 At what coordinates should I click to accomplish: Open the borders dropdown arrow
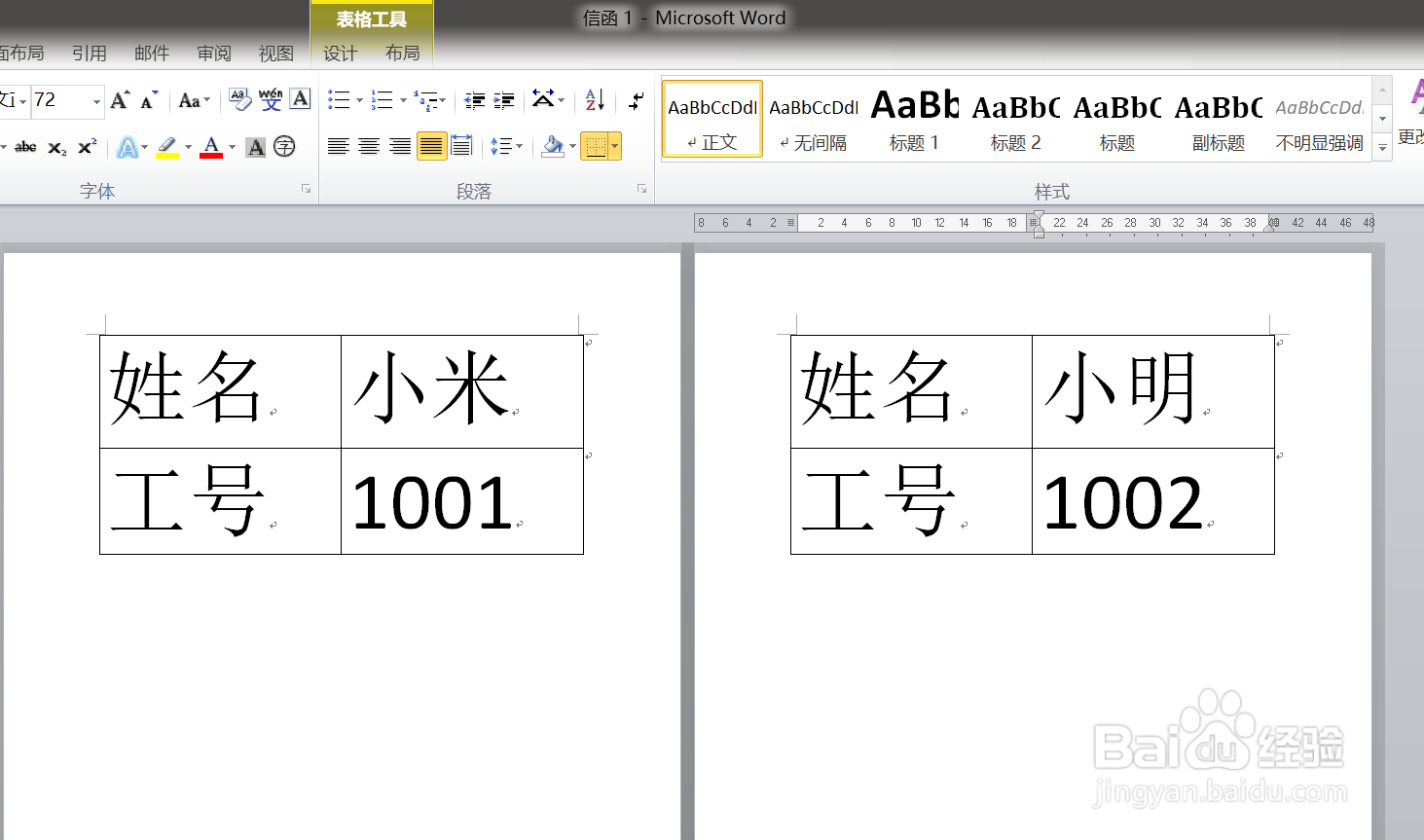tap(614, 147)
